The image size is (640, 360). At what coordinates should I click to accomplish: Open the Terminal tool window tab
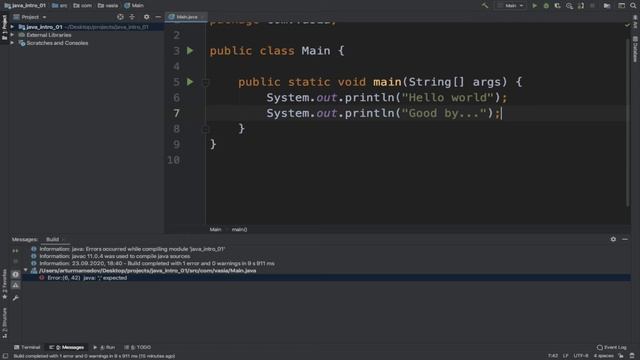coord(27,347)
